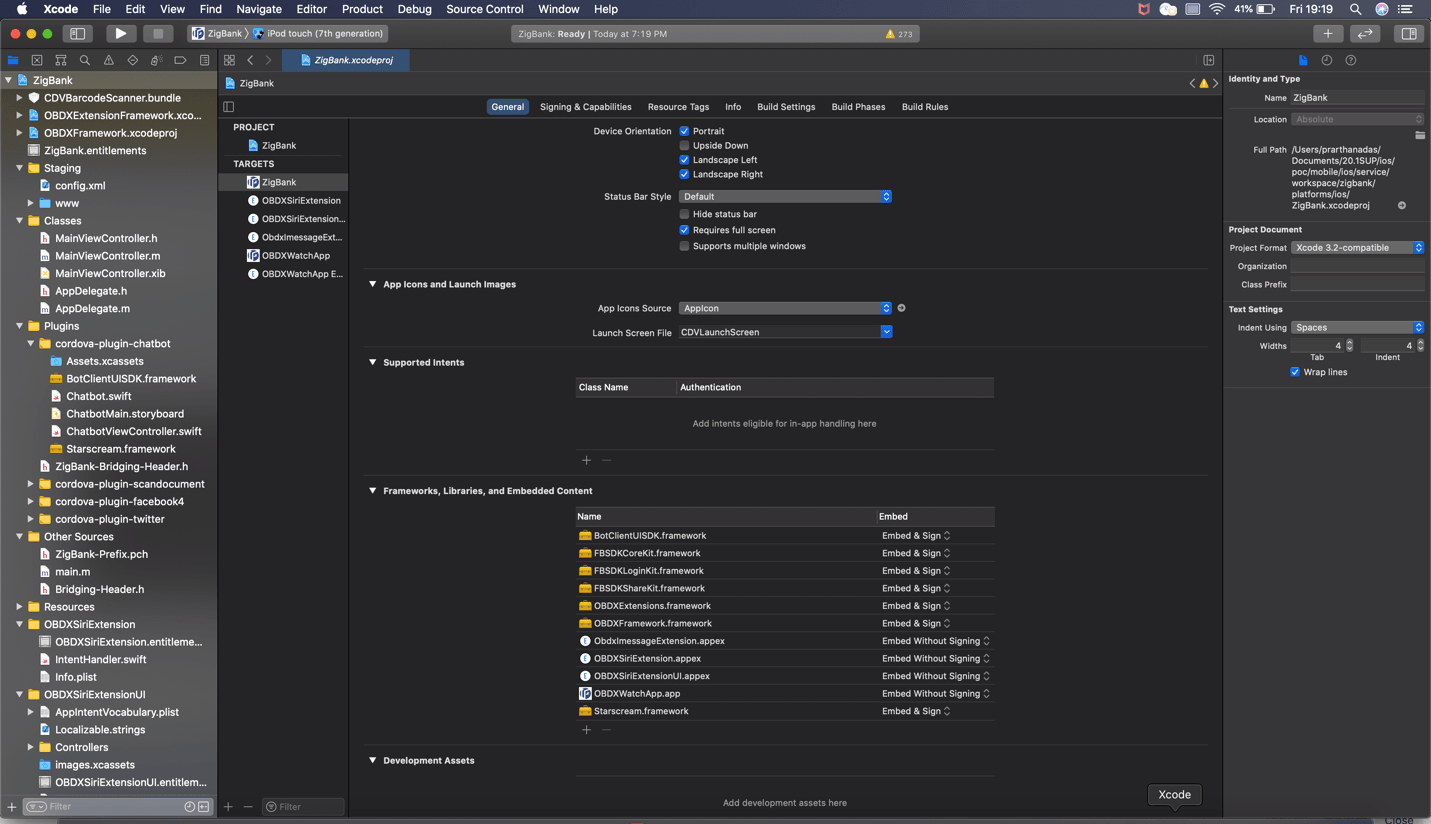The height and width of the screenshot is (824, 1431).
Task: Open the Quick Help inspector icon
Action: [1350, 60]
